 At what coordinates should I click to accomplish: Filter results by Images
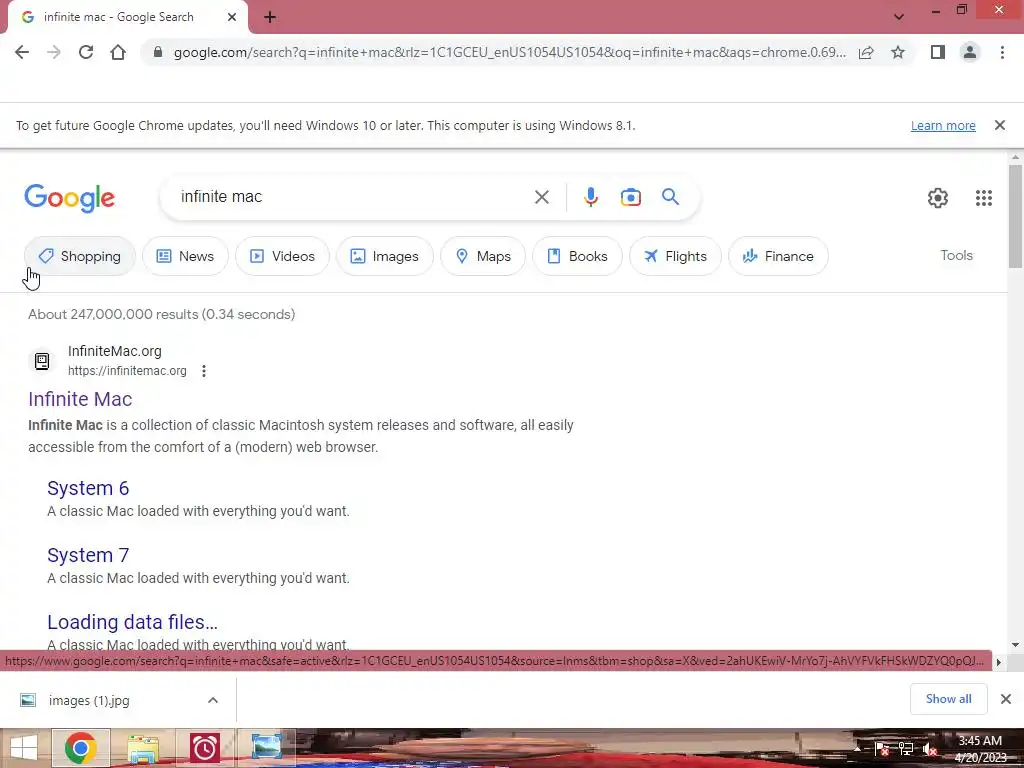(385, 256)
